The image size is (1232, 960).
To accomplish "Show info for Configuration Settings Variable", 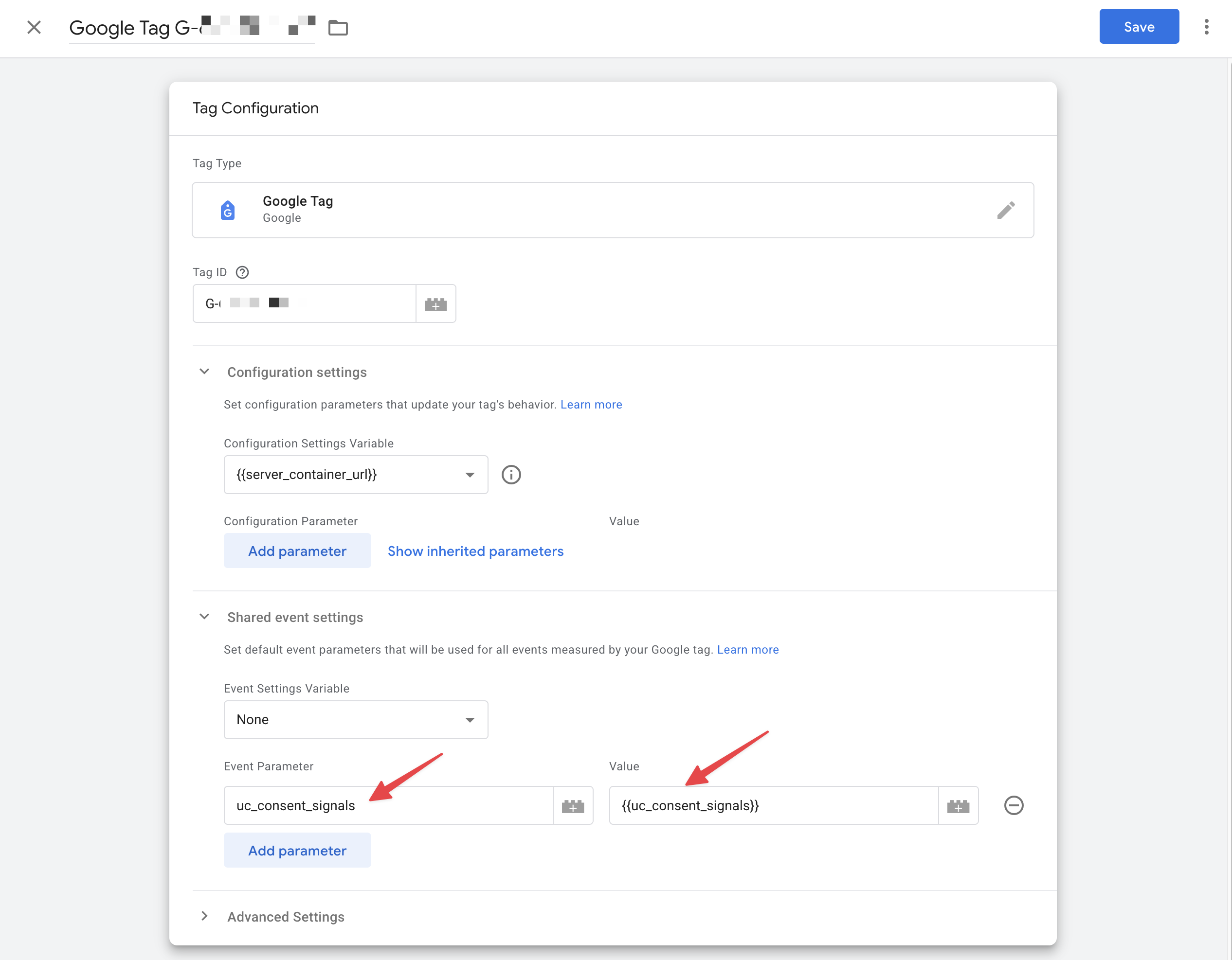I will (x=511, y=475).
